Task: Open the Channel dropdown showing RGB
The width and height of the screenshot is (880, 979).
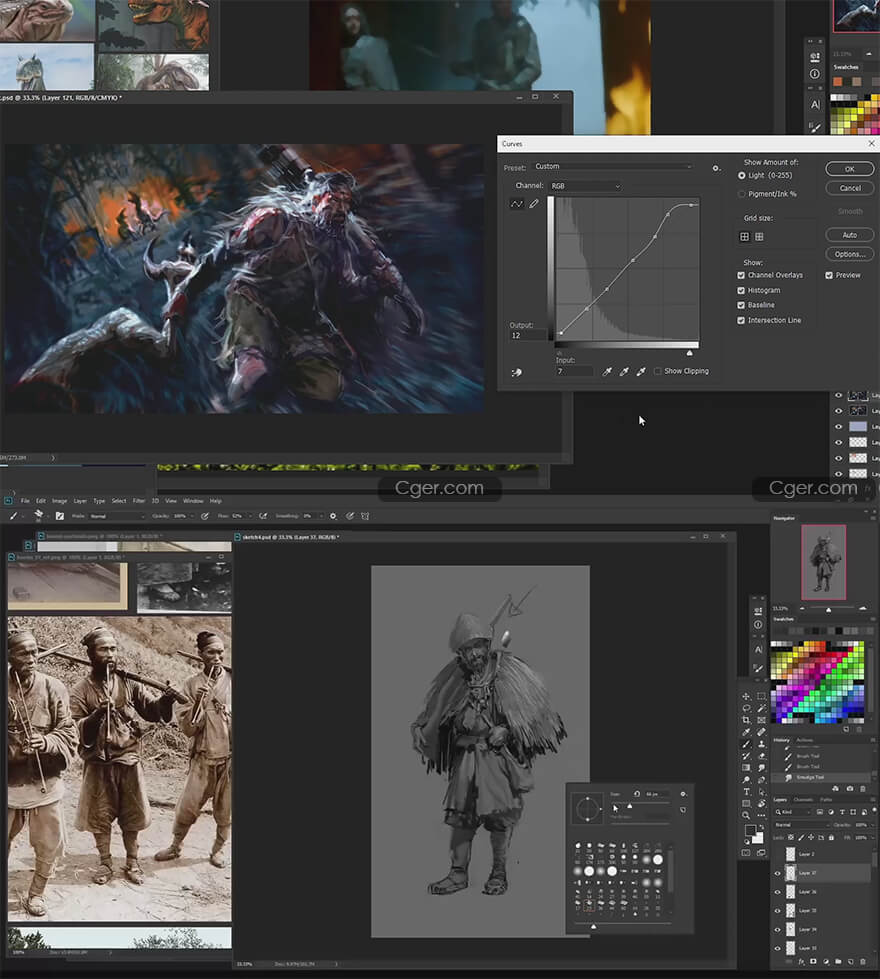Action: (x=585, y=186)
